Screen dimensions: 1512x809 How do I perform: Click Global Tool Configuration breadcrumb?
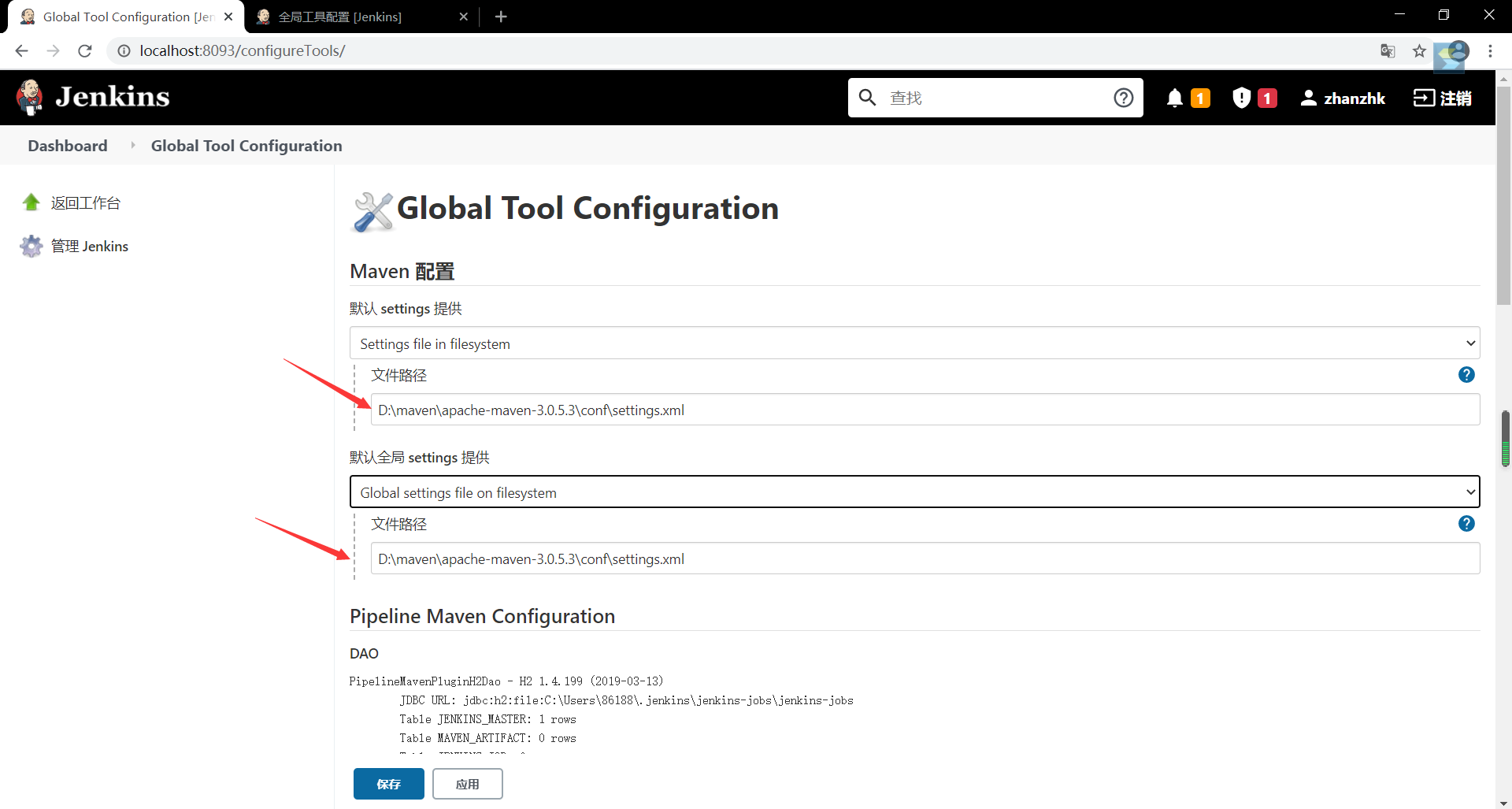[246, 146]
